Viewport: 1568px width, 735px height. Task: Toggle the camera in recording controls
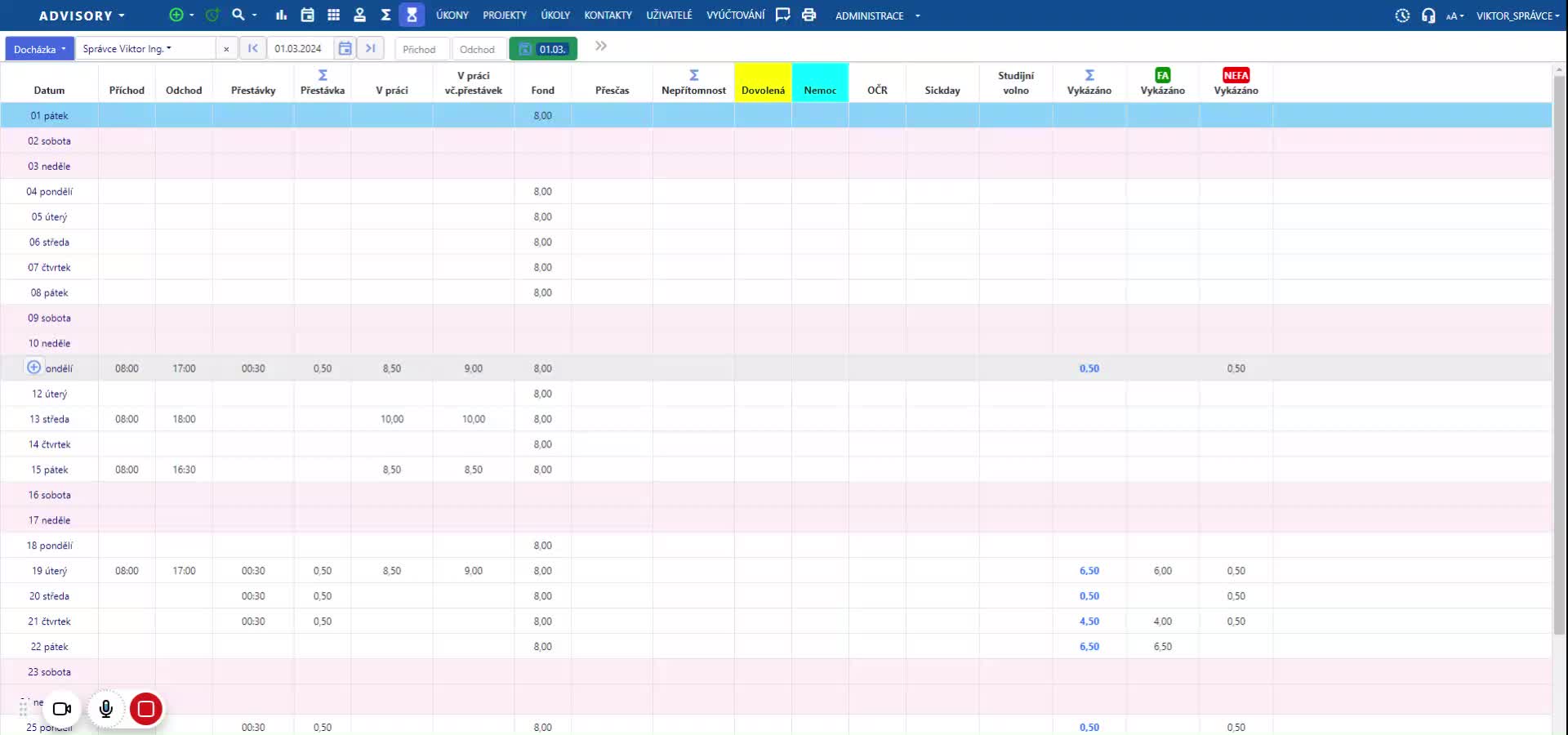pos(62,709)
